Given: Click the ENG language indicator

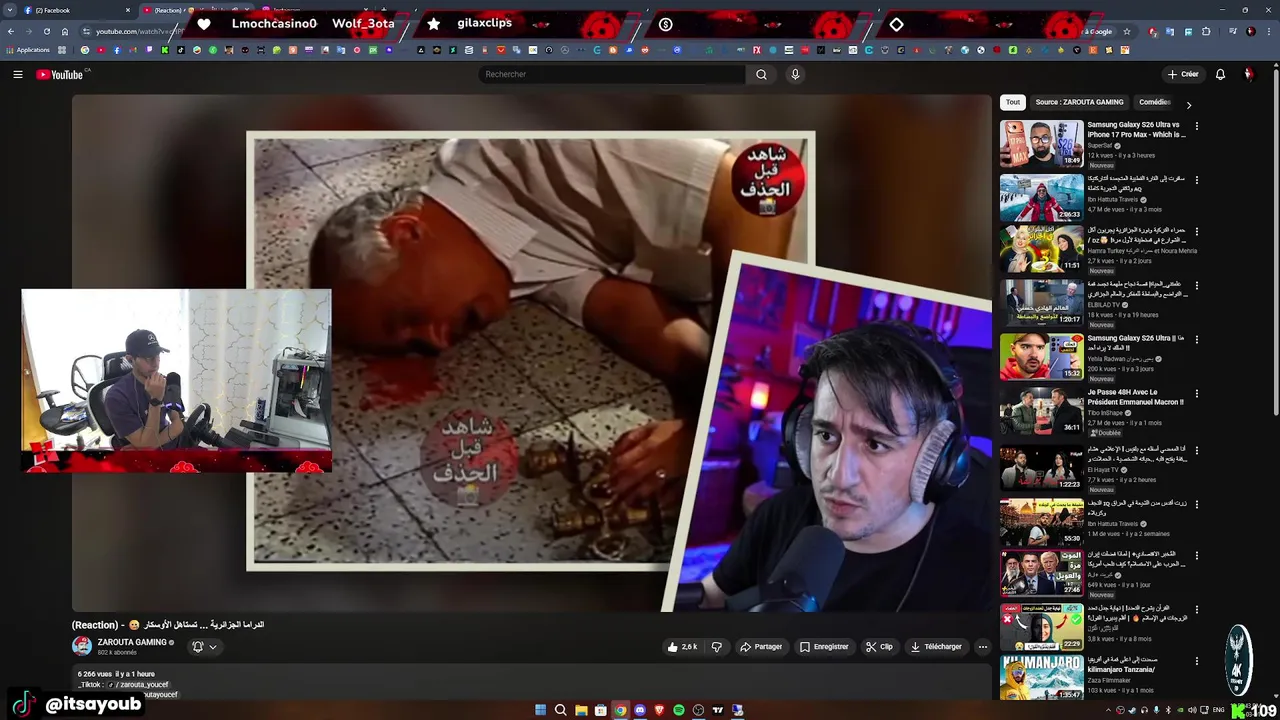Looking at the screenshot, I should click(x=1218, y=710).
